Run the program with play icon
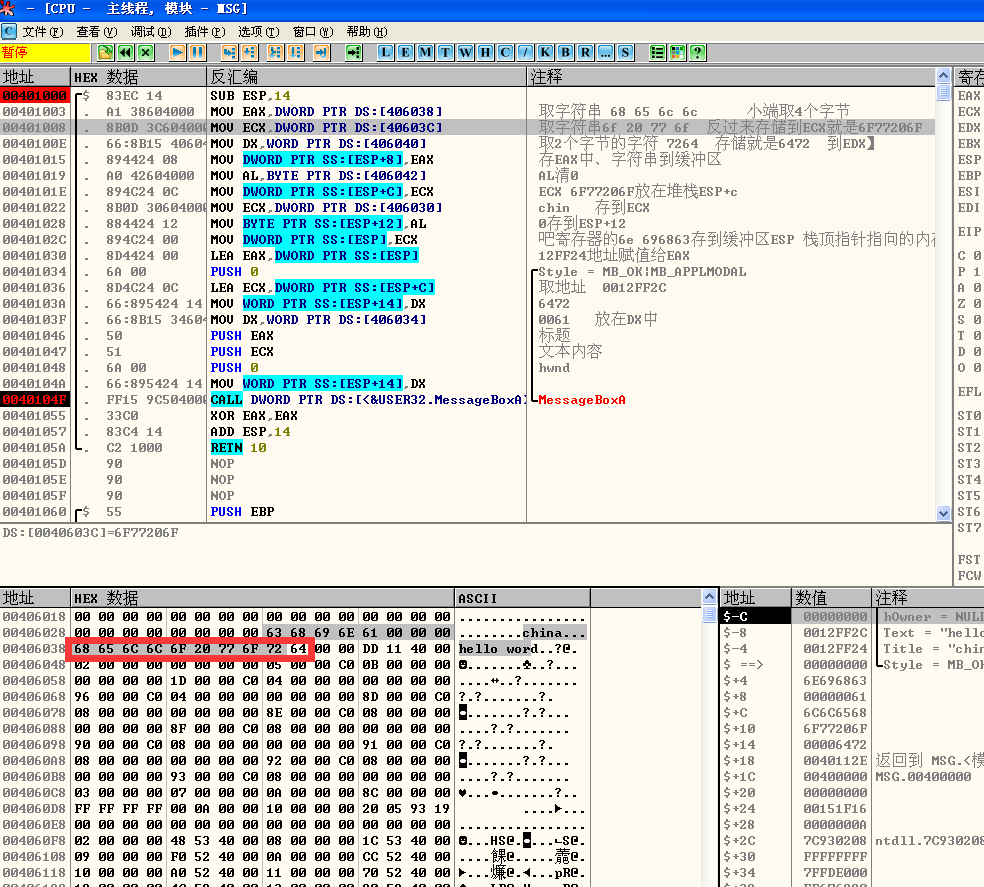 pyautogui.click(x=178, y=53)
